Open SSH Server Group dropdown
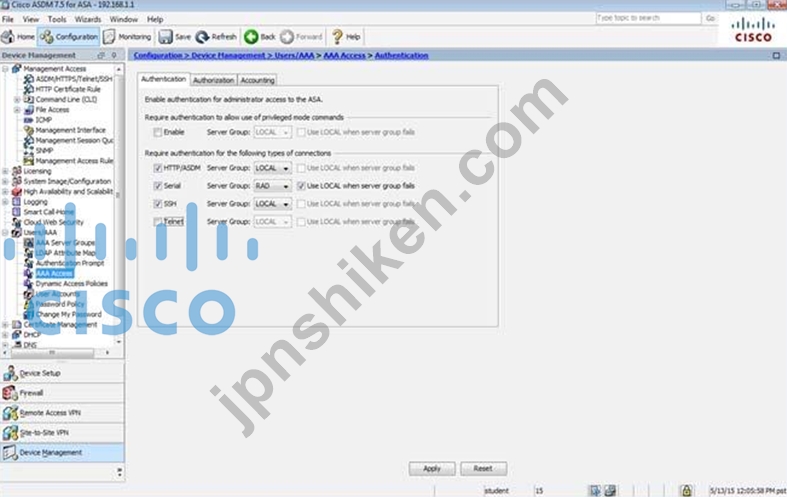This screenshot has width=787, height=497. click(x=272, y=204)
